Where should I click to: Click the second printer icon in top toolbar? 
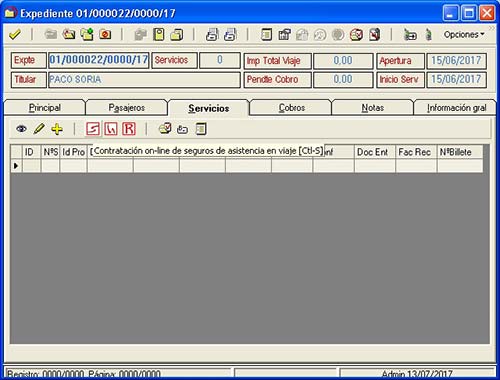click(230, 35)
